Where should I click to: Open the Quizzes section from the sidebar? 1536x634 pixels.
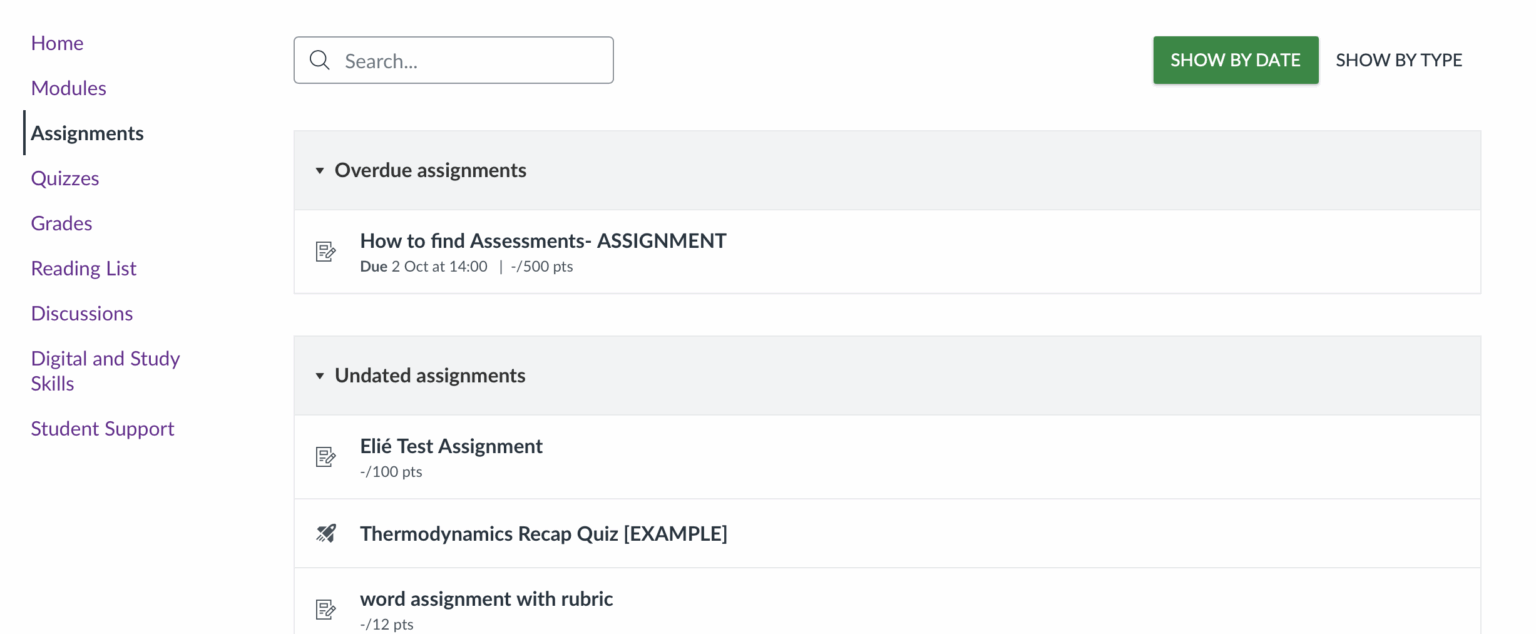point(65,178)
